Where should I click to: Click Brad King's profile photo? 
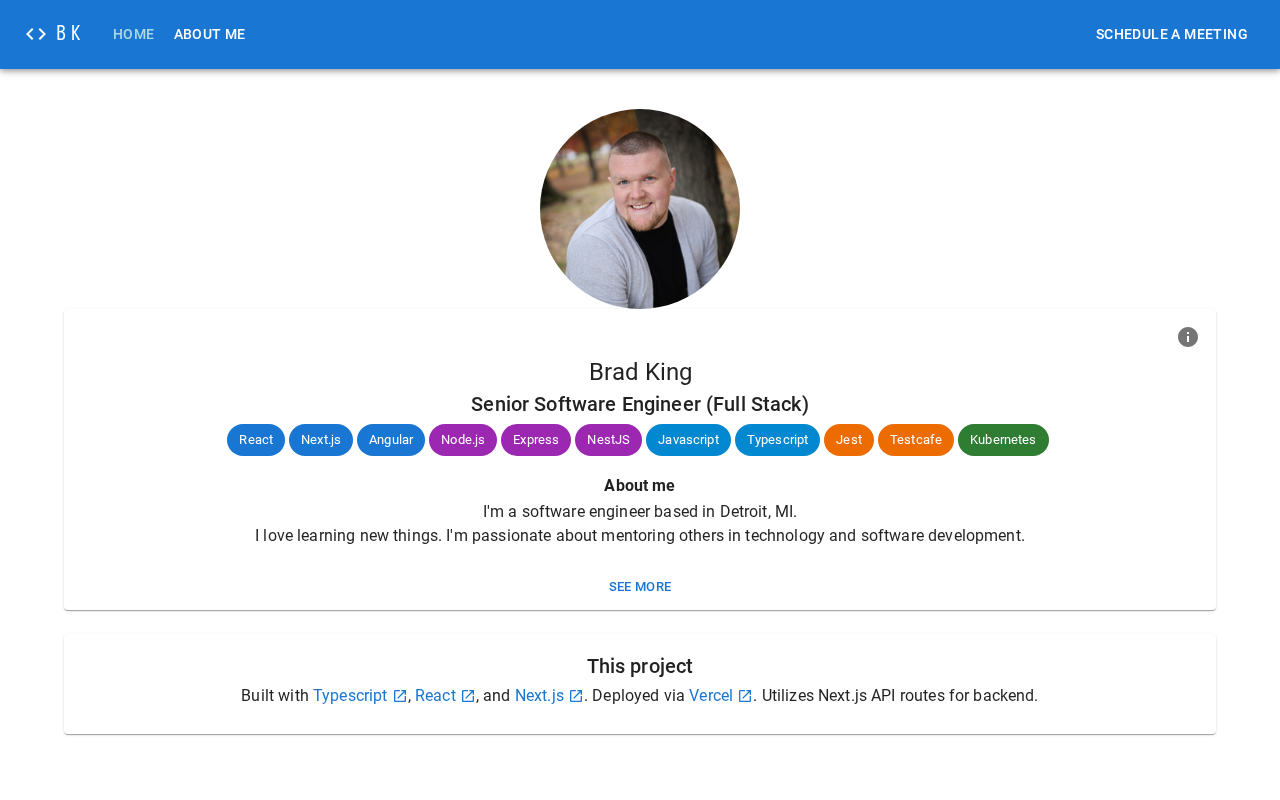(x=640, y=209)
